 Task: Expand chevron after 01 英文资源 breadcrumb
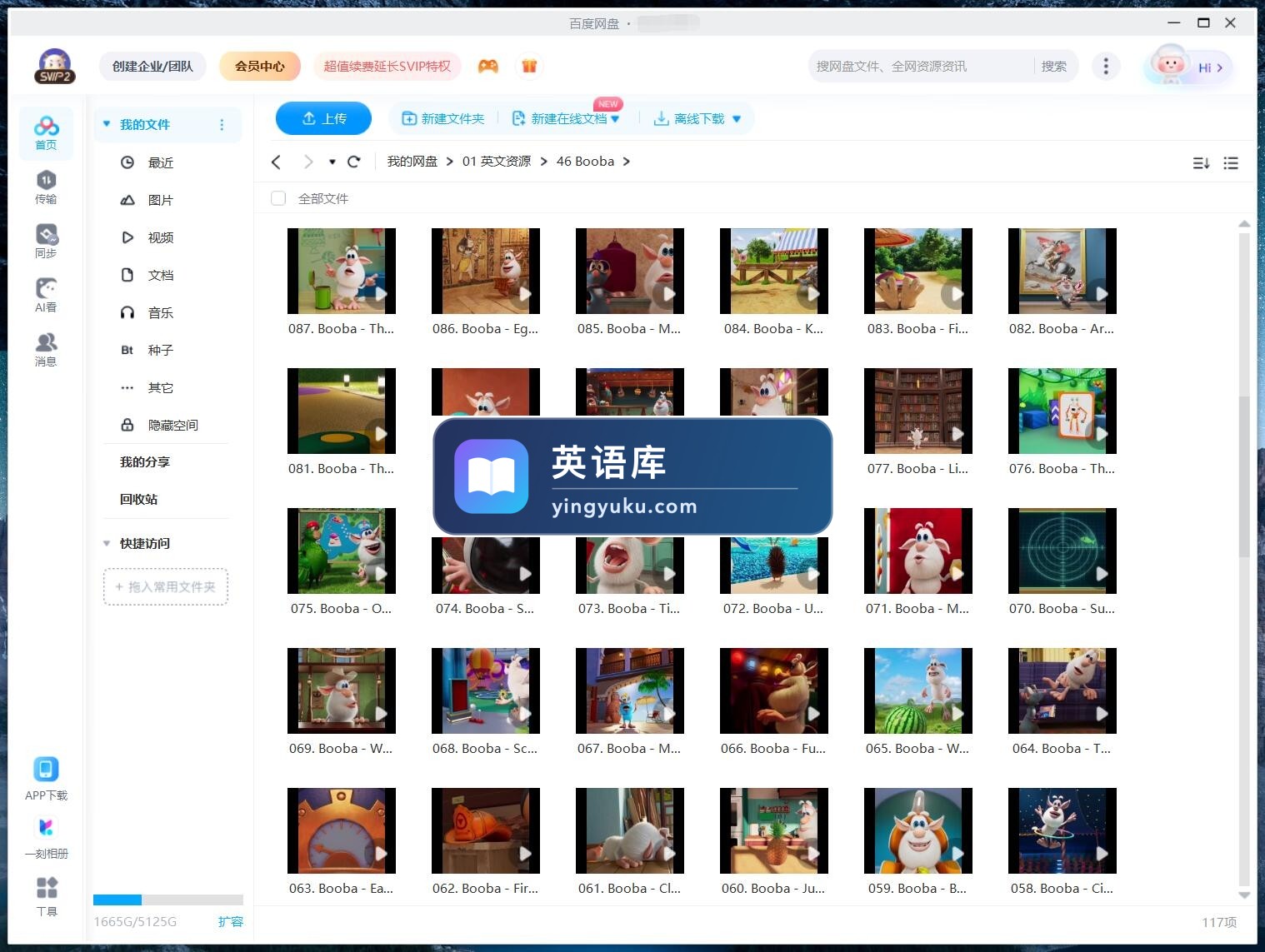pyautogui.click(x=544, y=162)
